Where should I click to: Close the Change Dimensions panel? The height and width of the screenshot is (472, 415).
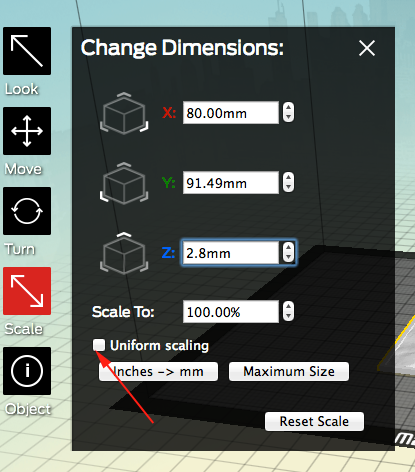point(367,48)
